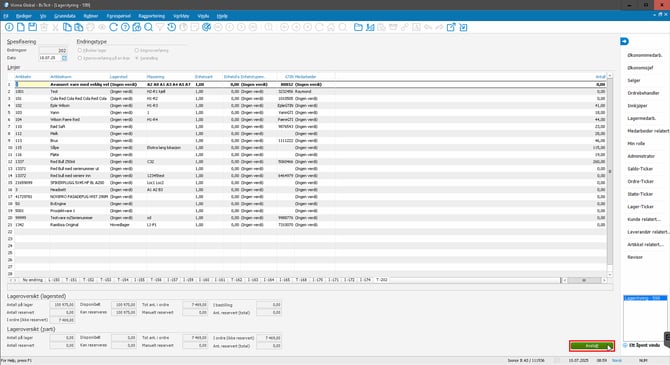The height and width of the screenshot is (365, 670).
Task: Open the Grunndata menu
Action: (65, 16)
